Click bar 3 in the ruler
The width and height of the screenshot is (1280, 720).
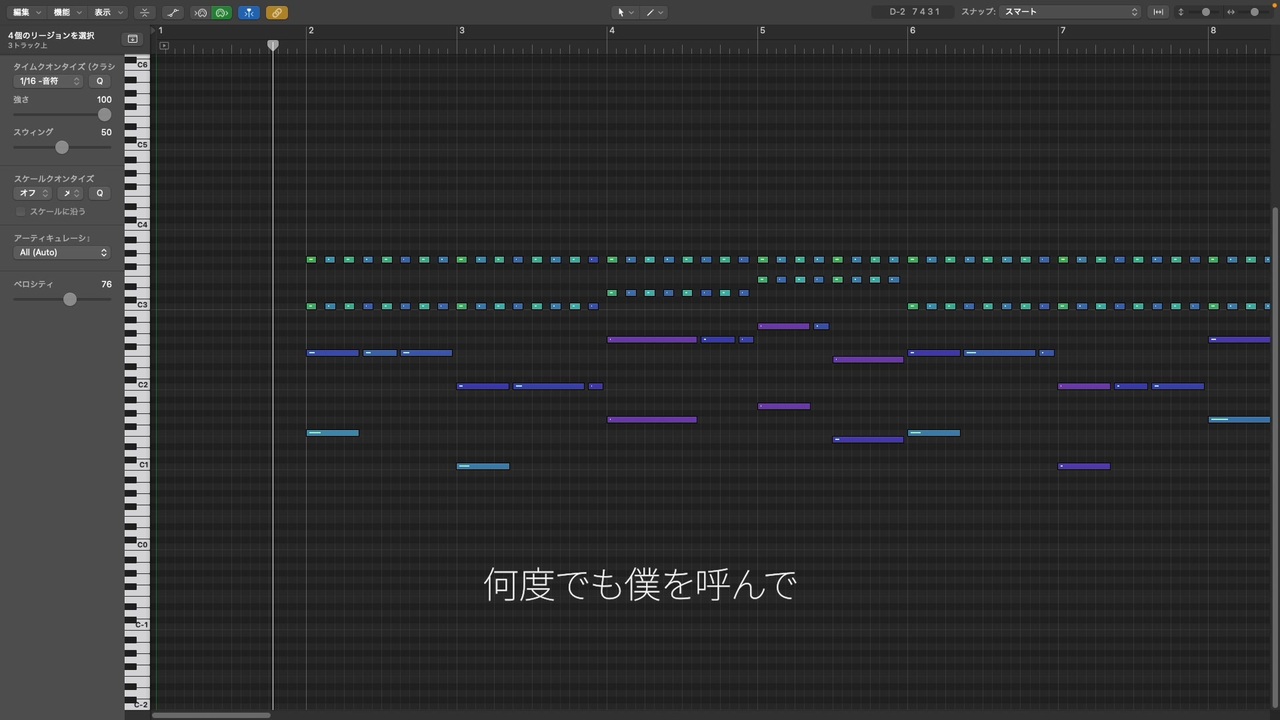[x=462, y=31]
